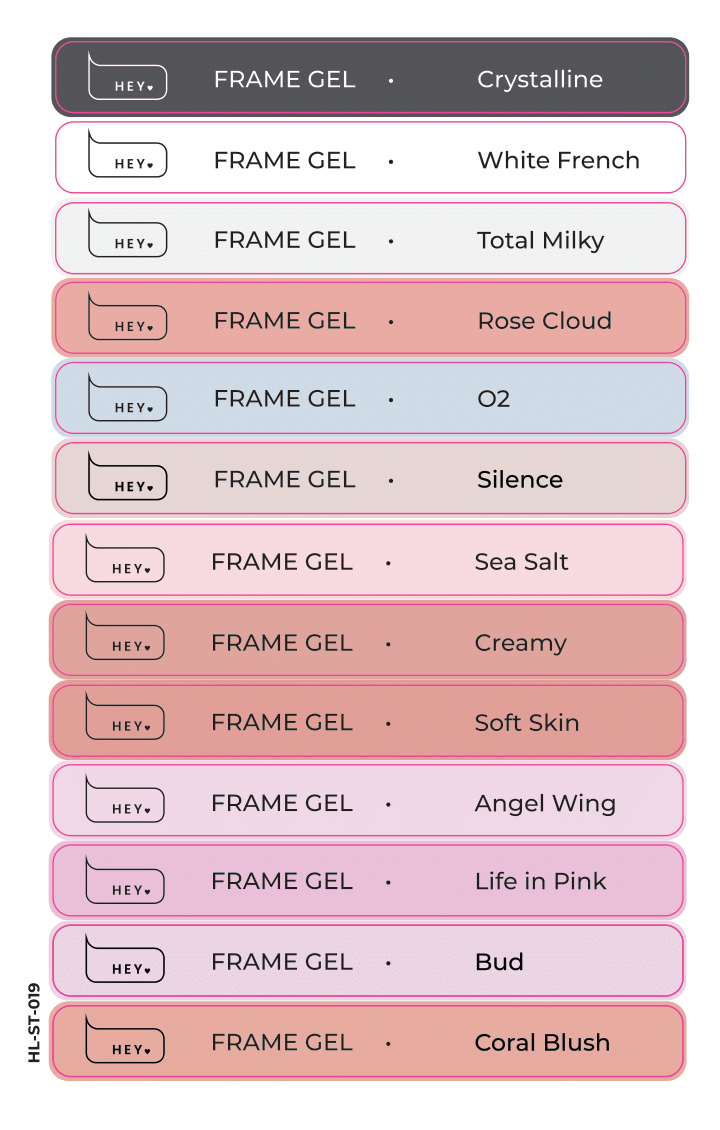This screenshot has width=720, height=1130.
Task: Click FRAME GEL text on Silence strip
Action: tap(285, 479)
